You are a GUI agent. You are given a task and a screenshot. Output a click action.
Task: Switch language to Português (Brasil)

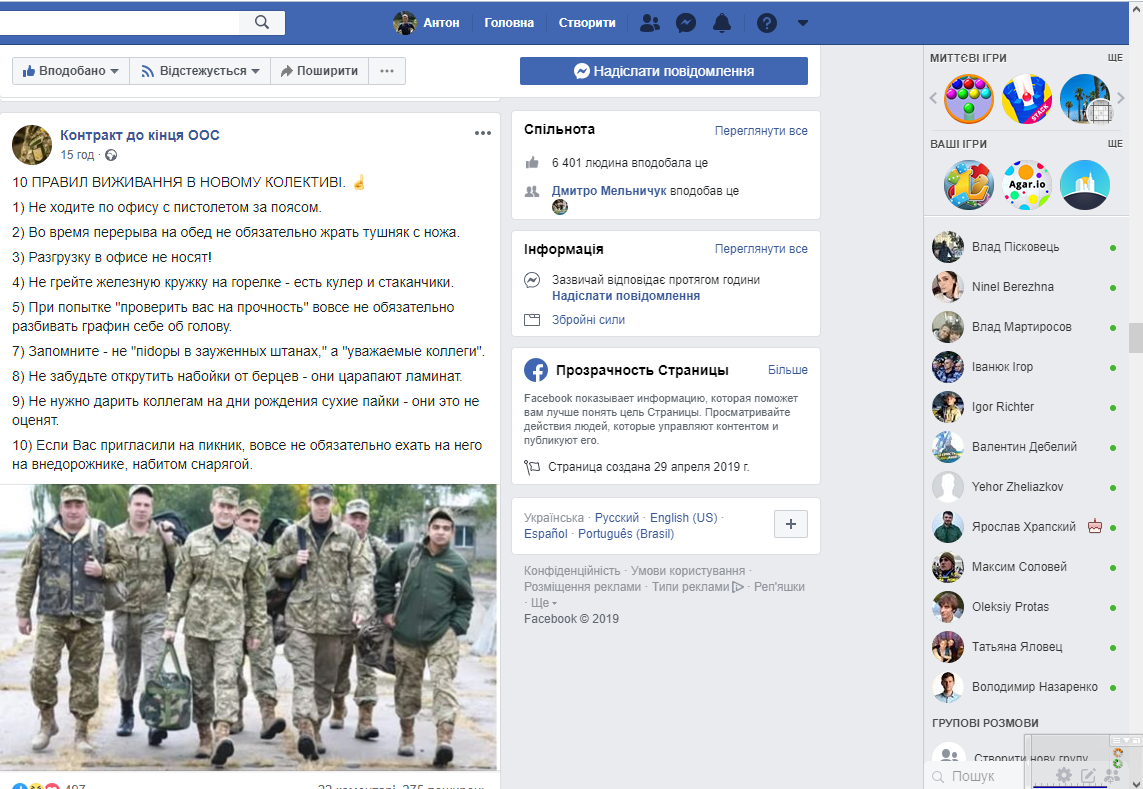[x=626, y=533]
